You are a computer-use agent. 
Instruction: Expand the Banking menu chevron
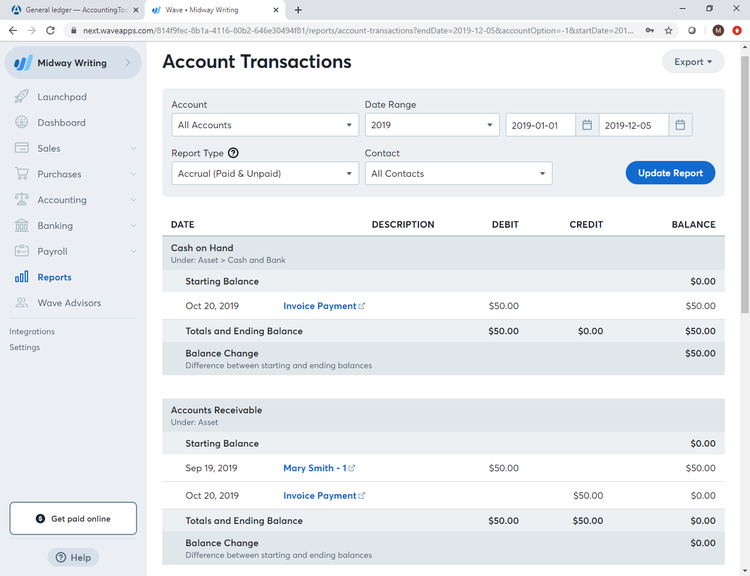(133, 225)
